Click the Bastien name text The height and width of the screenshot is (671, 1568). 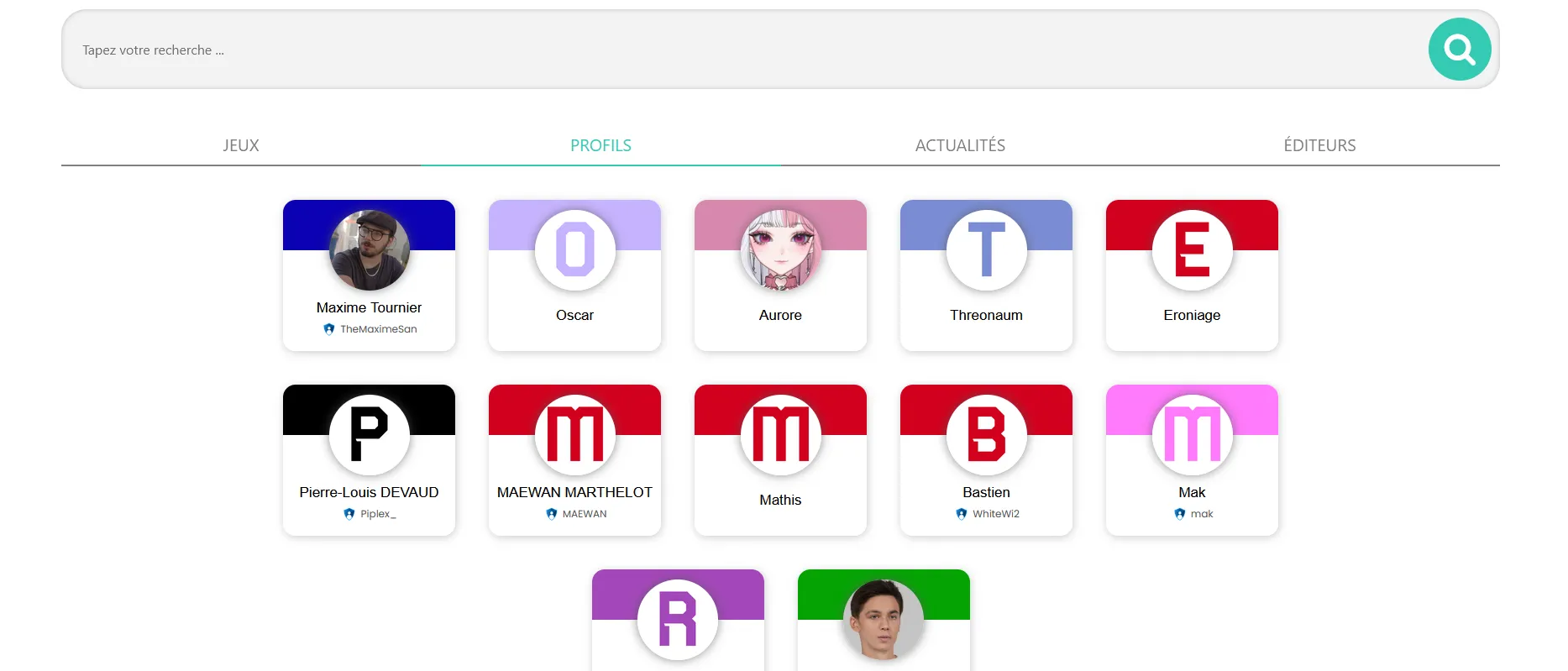click(987, 492)
